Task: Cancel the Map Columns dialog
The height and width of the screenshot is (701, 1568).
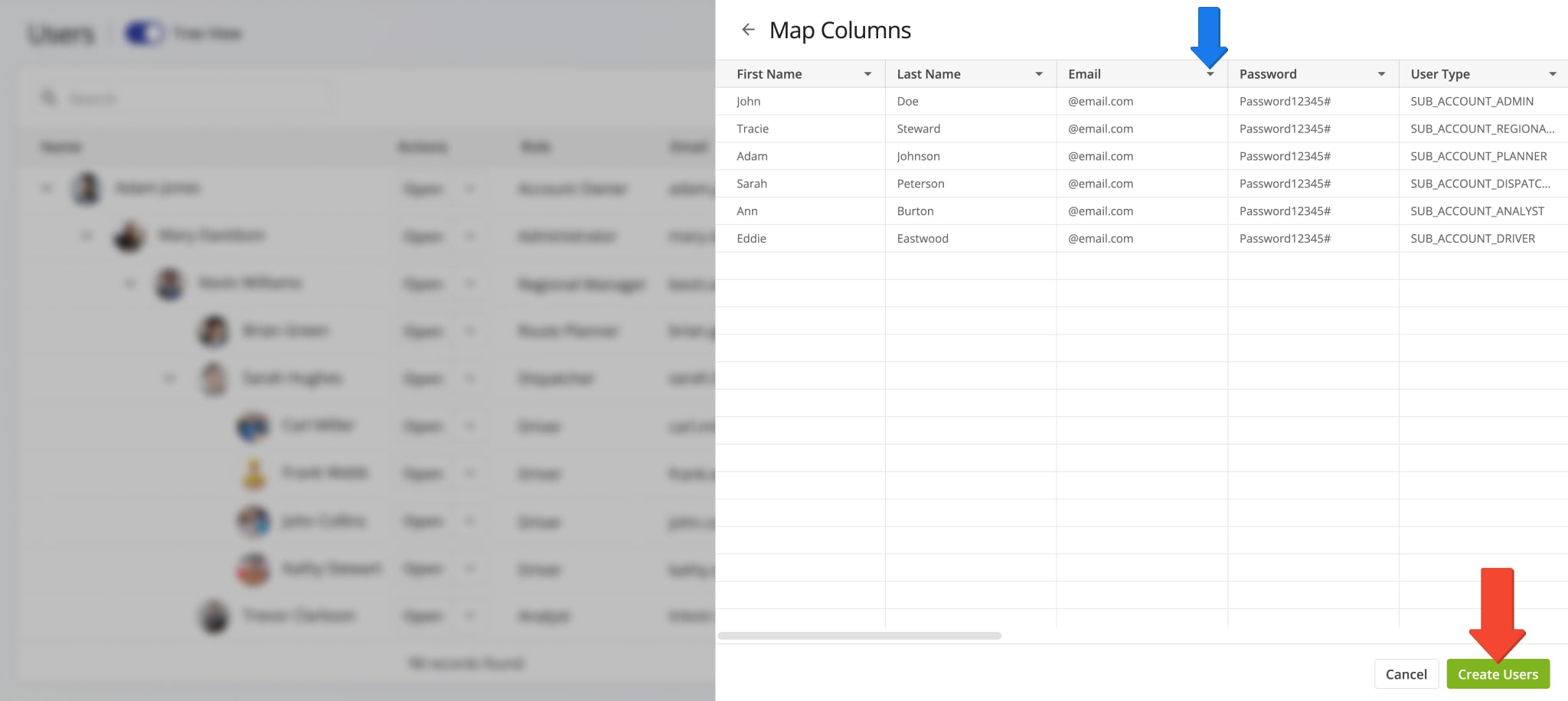Action: [x=1406, y=674]
